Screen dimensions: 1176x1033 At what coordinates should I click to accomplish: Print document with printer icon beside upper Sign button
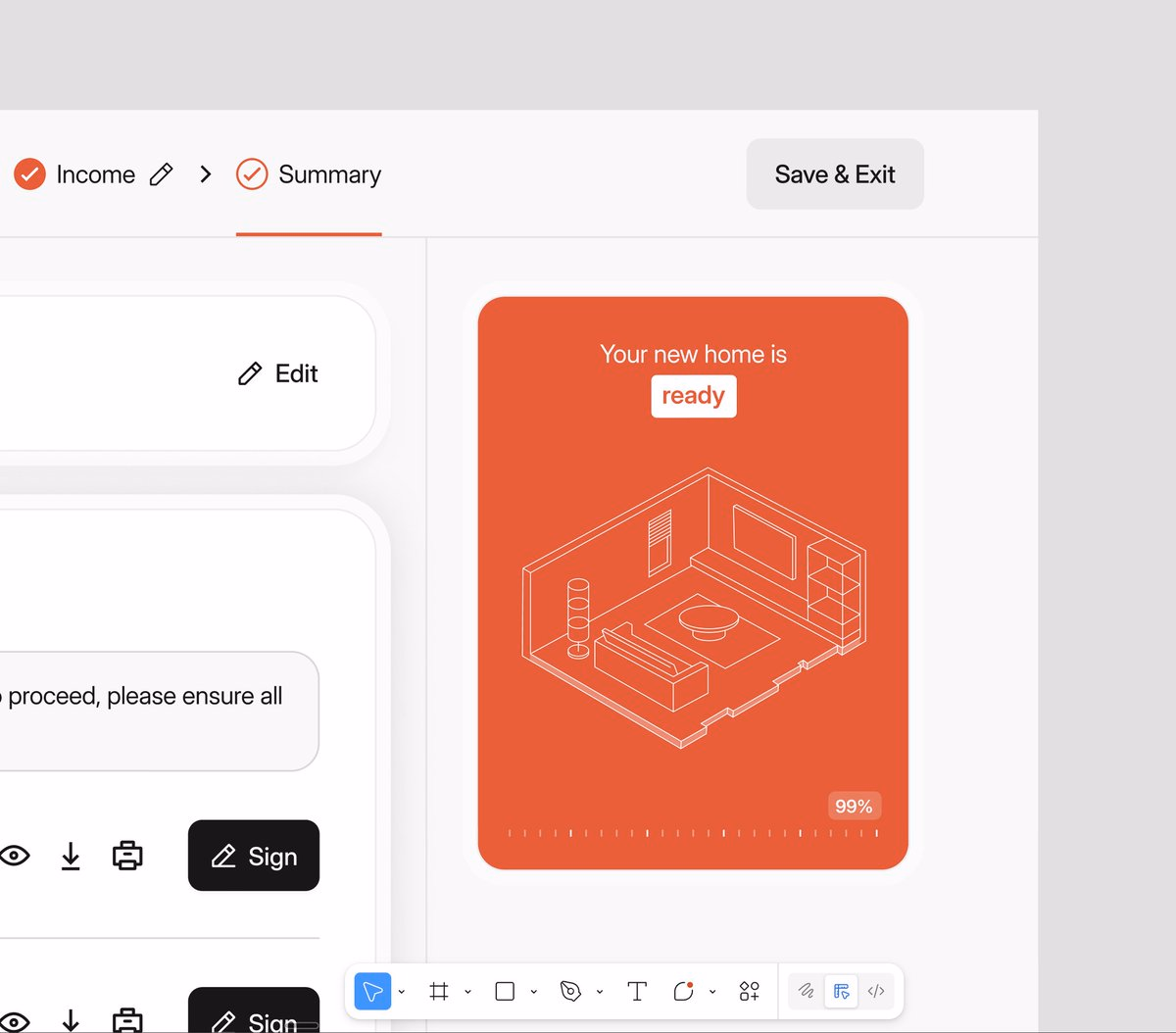tap(127, 856)
